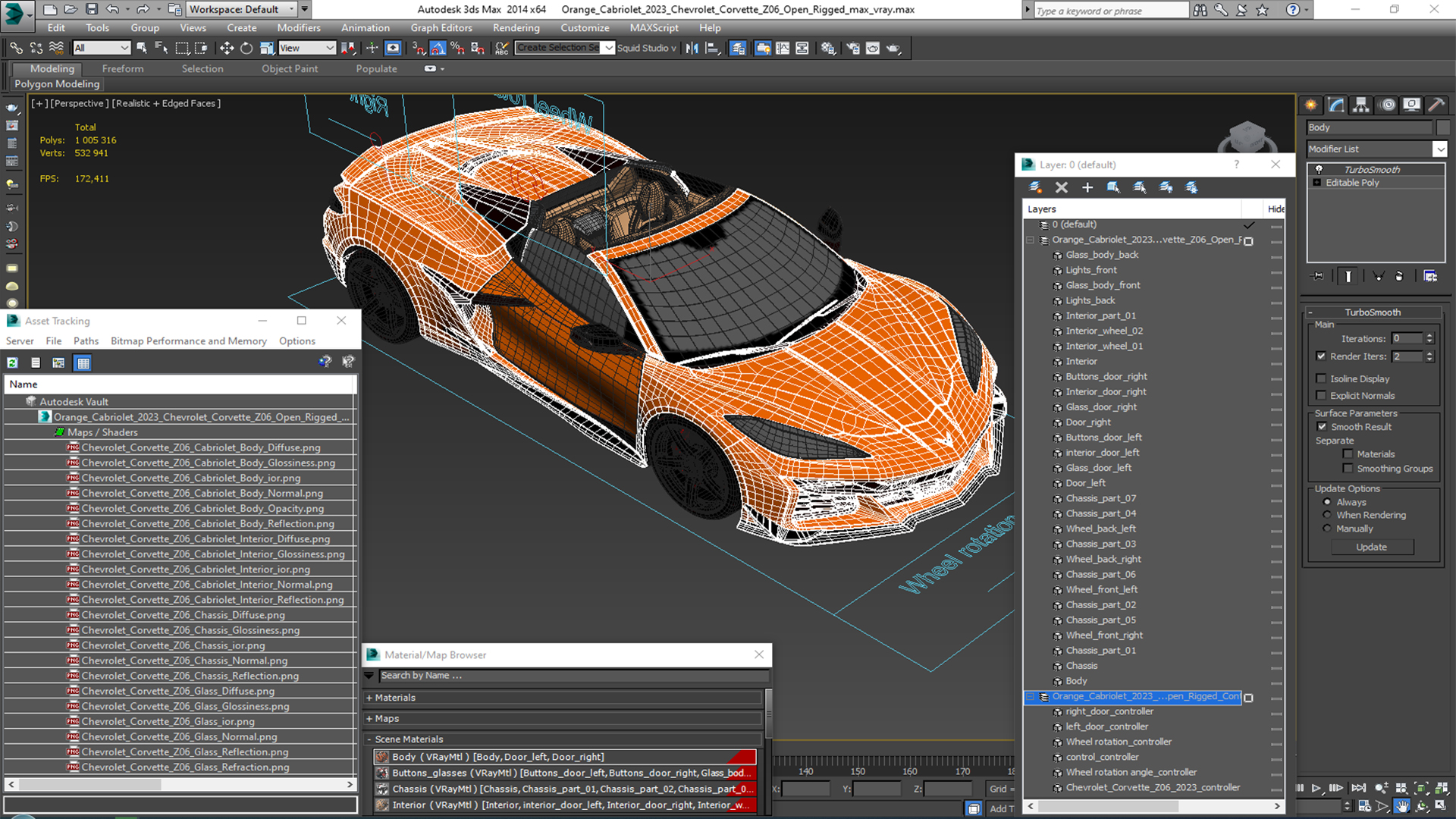The height and width of the screenshot is (819, 1456).
Task: Click Table View icon in Asset Tracking
Action: 83,362
